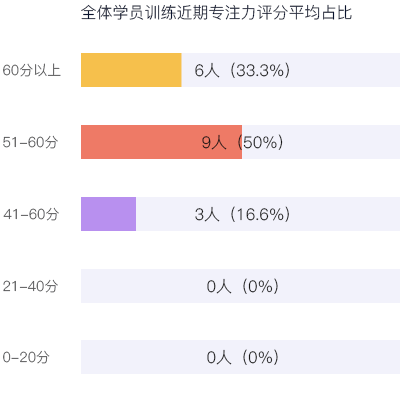400x400 pixels.
Task: Click the 3人 (16.6%) value label
Action: click(243, 214)
